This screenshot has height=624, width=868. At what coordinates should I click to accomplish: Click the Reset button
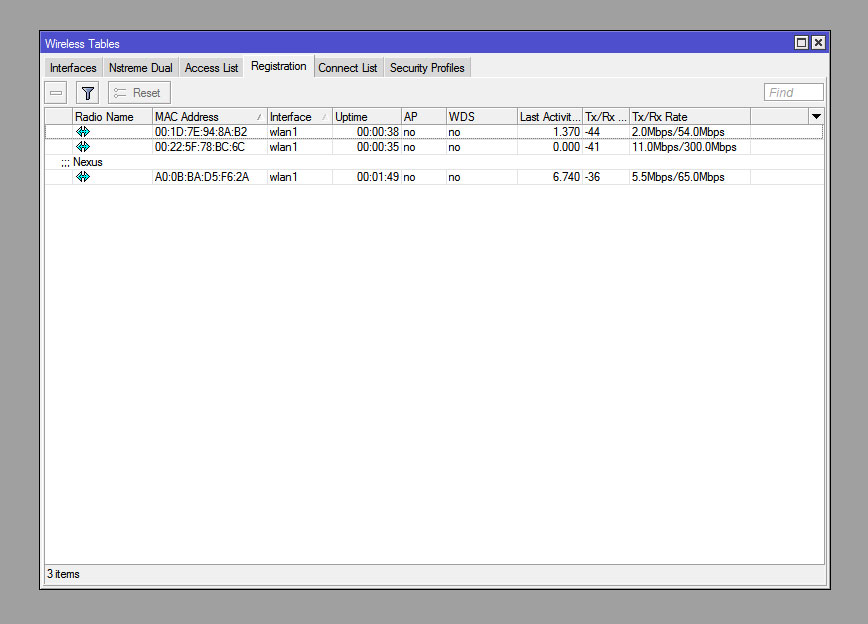[x=139, y=93]
